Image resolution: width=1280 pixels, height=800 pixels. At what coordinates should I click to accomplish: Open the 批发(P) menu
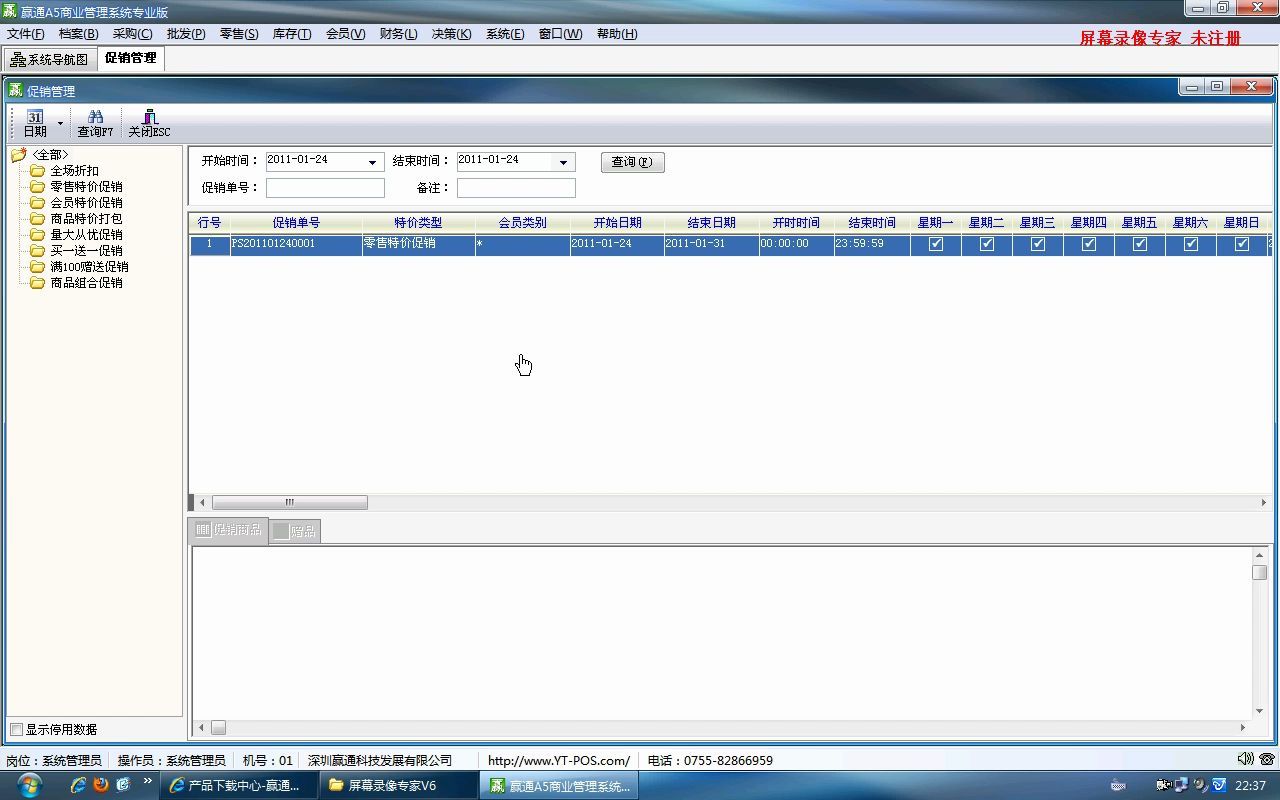pos(186,34)
